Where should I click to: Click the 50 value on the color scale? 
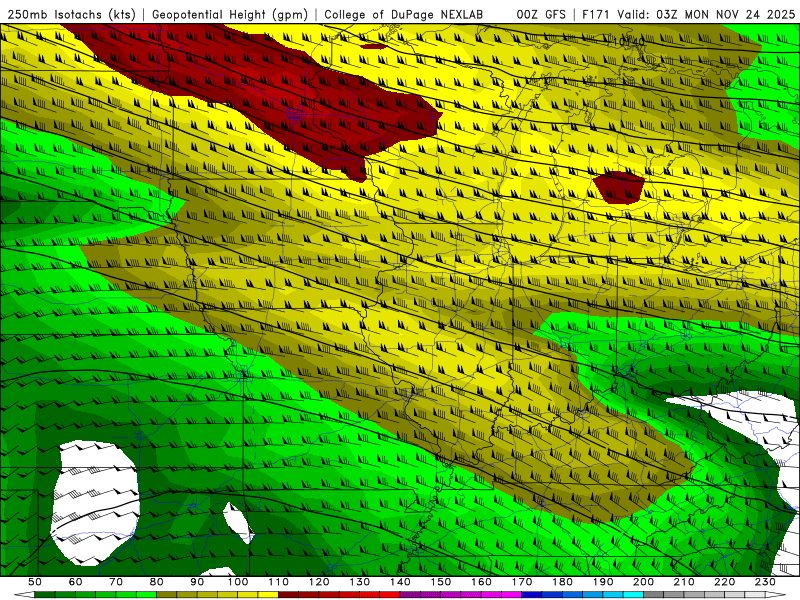pyautogui.click(x=34, y=582)
